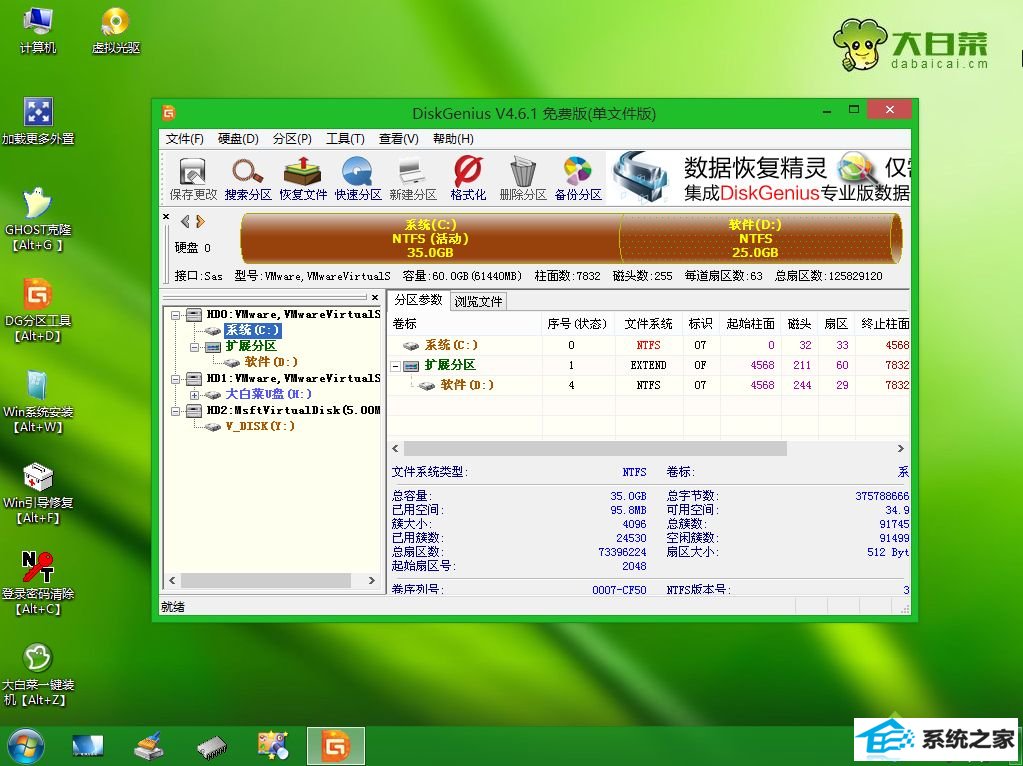This screenshot has width=1023, height=766.
Task: Open the 工具(T) menu
Action: click(x=345, y=139)
